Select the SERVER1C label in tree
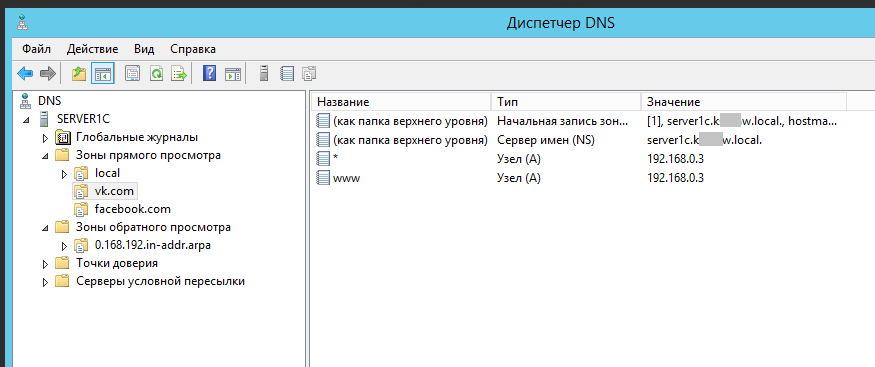The height and width of the screenshot is (367, 875). [x=84, y=119]
